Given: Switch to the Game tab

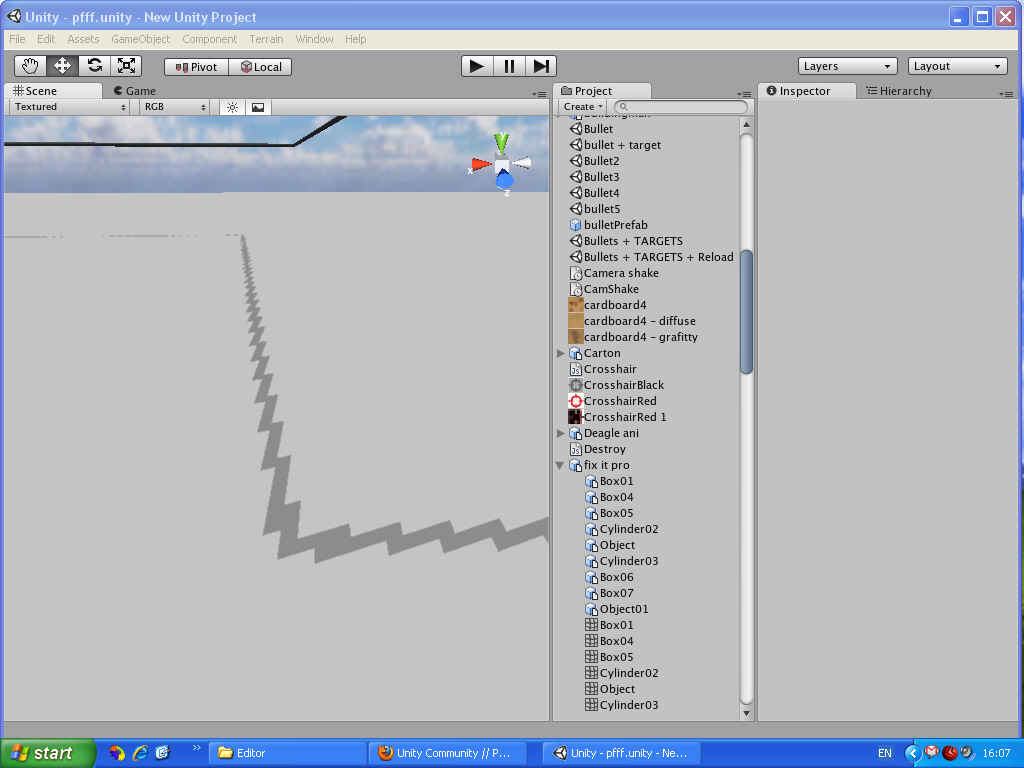Looking at the screenshot, I should [x=135, y=90].
